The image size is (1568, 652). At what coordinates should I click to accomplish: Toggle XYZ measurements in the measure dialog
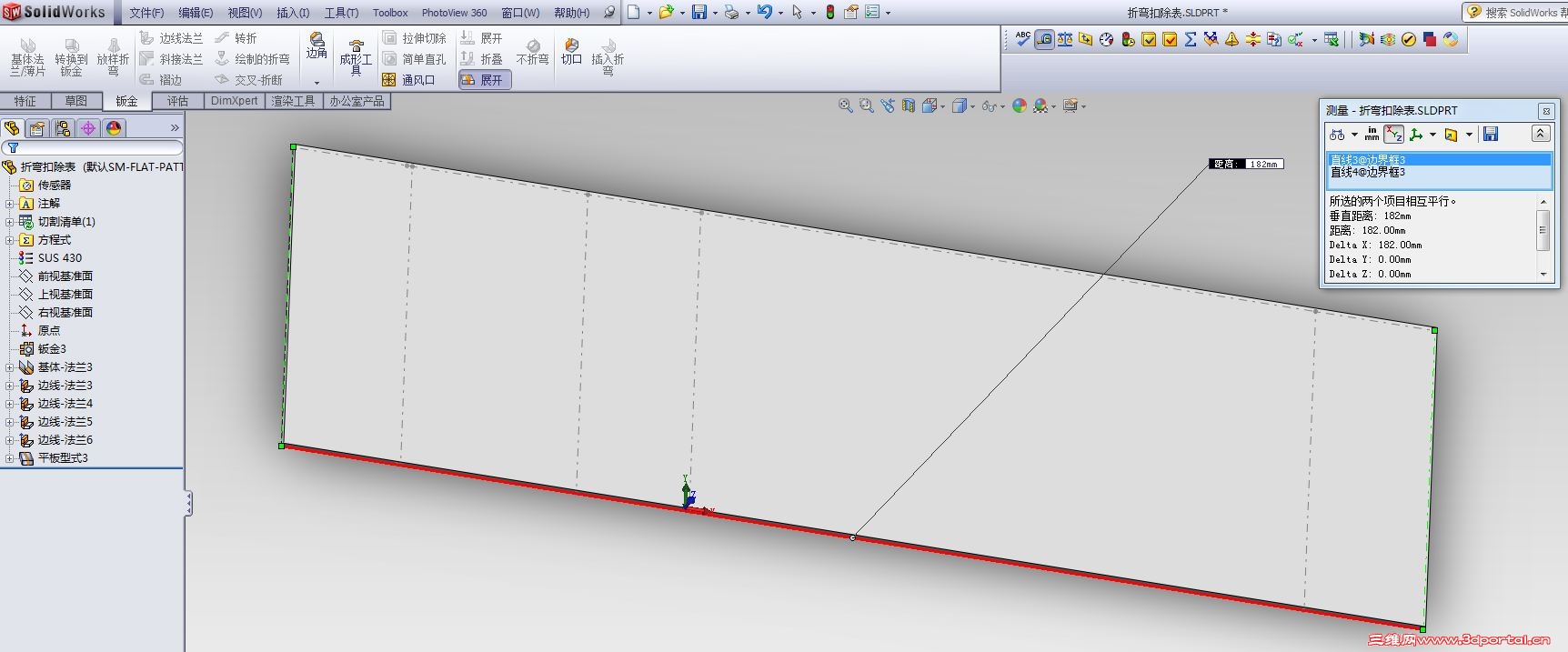point(1393,135)
